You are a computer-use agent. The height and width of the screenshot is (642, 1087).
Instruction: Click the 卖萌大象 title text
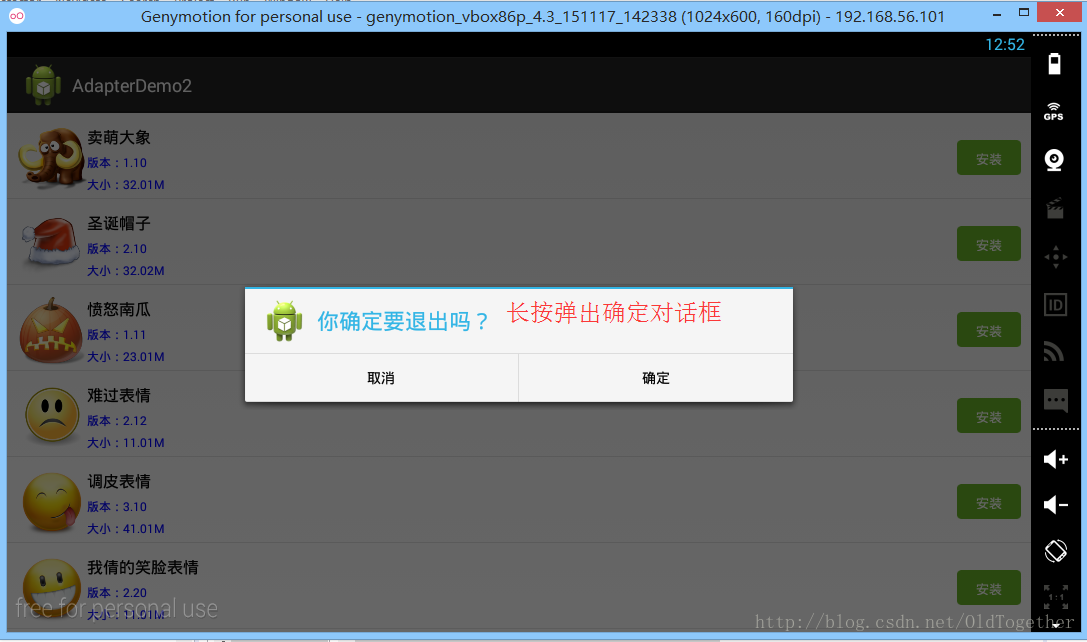[x=119, y=137]
